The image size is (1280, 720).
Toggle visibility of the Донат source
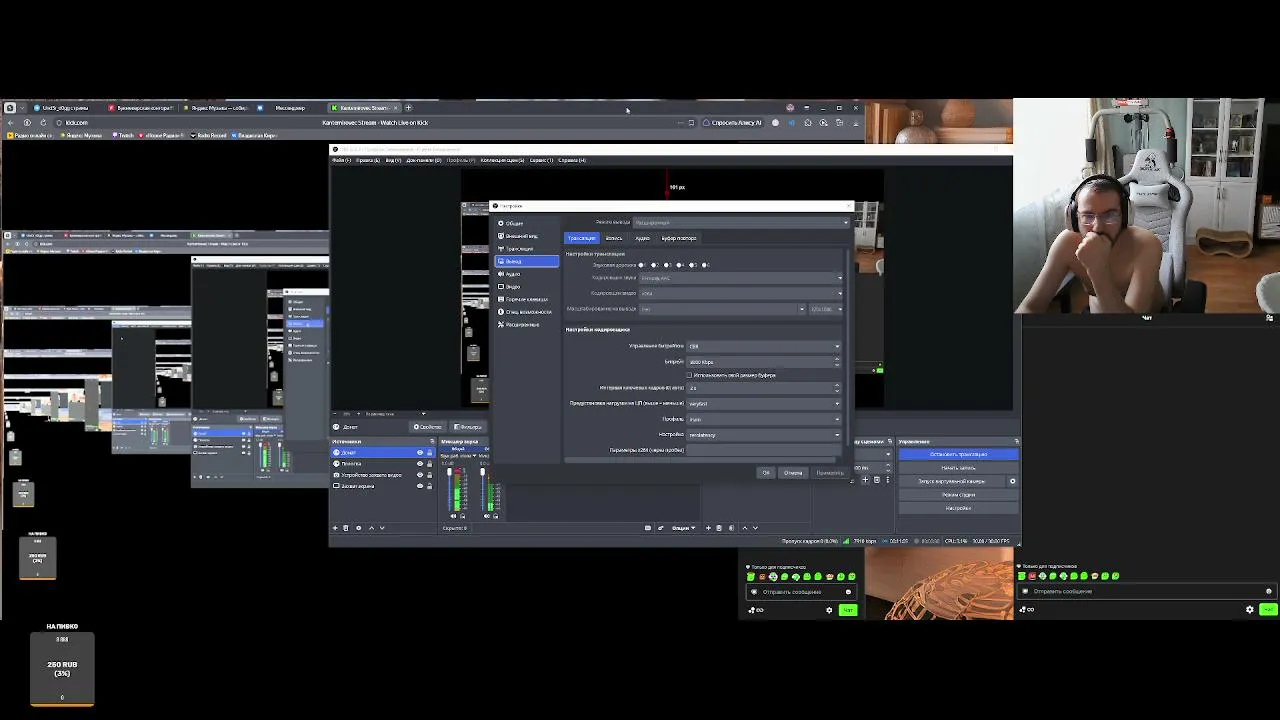click(420, 453)
